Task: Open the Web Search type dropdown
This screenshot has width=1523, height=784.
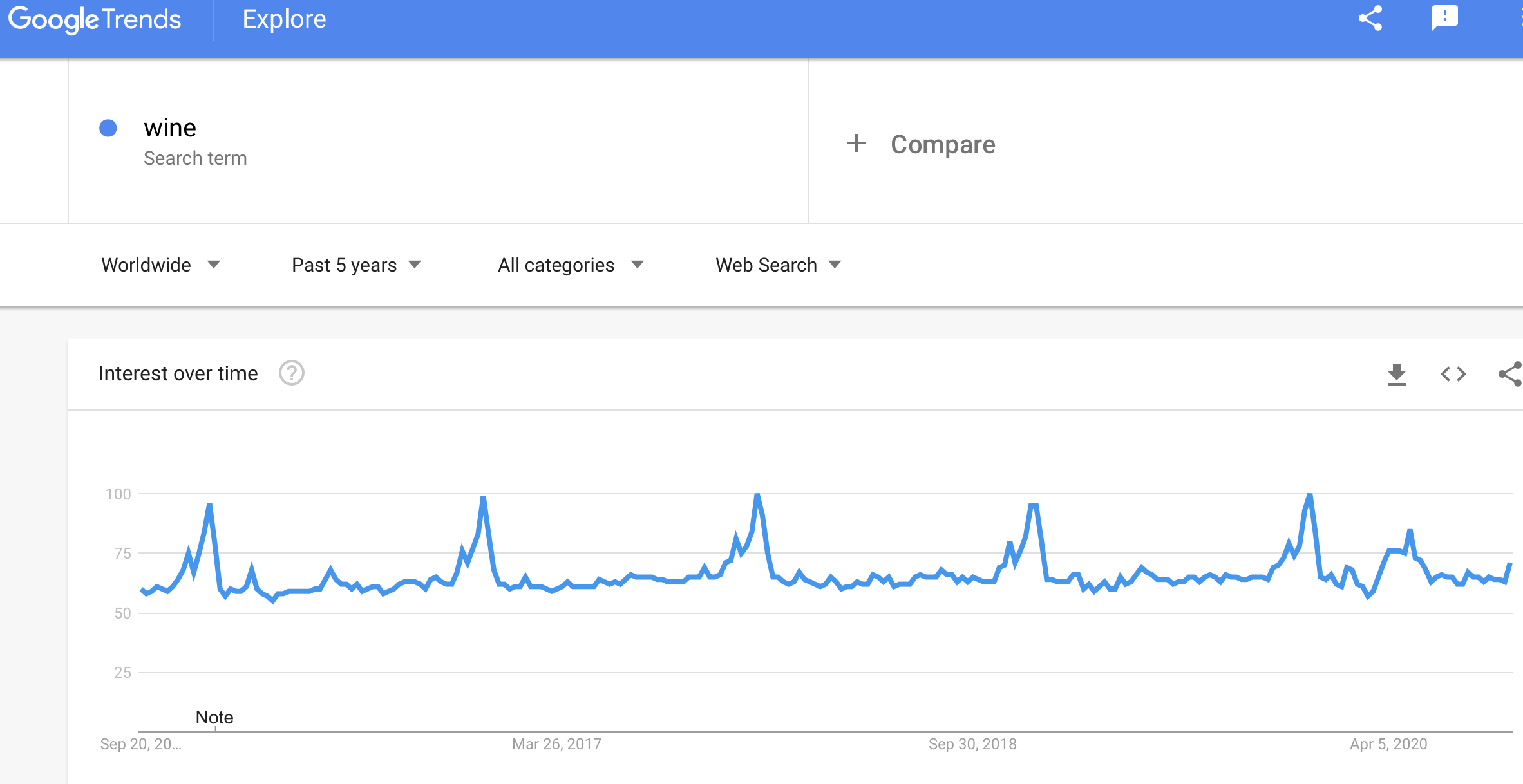Action: (x=778, y=265)
